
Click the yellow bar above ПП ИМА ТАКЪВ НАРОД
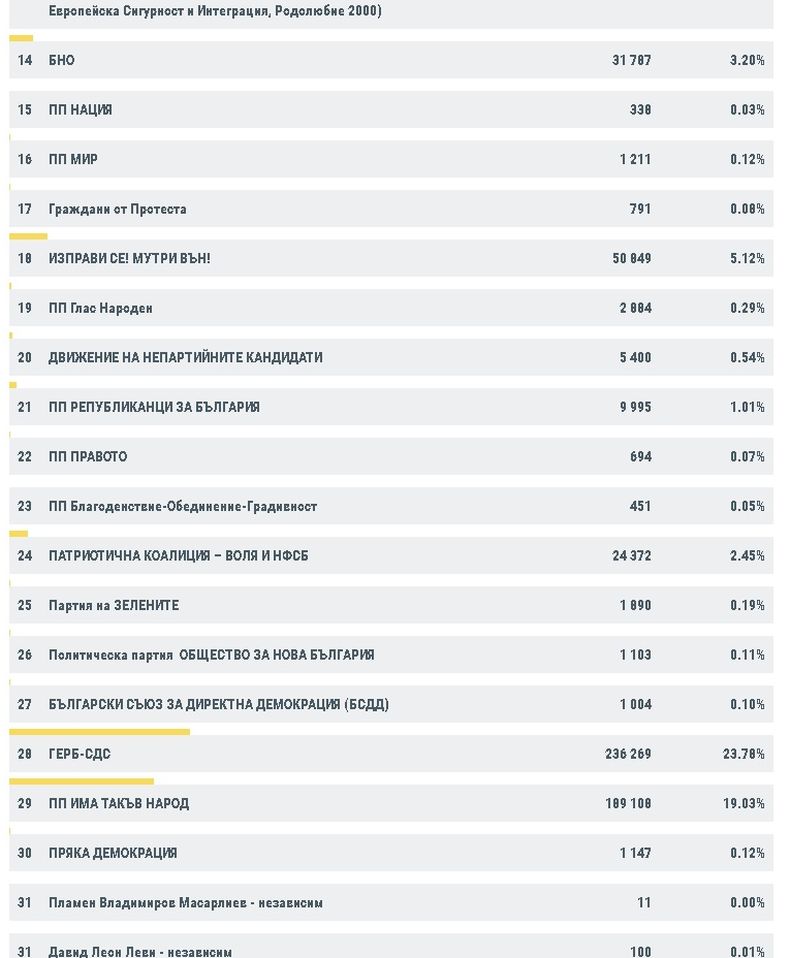click(x=81, y=781)
